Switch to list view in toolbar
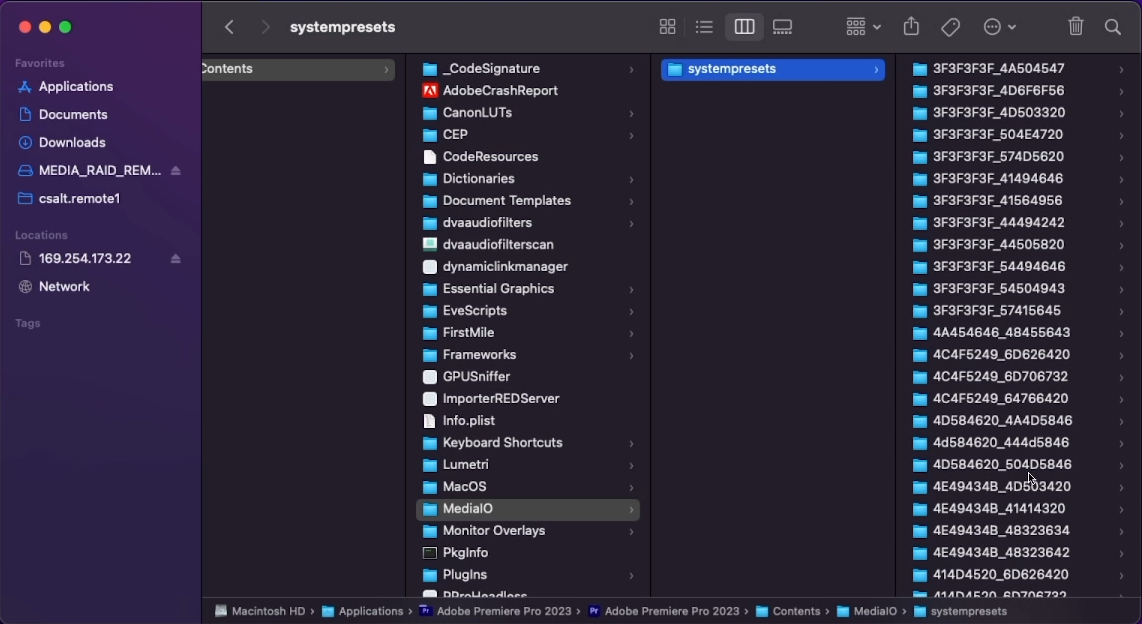 point(704,27)
